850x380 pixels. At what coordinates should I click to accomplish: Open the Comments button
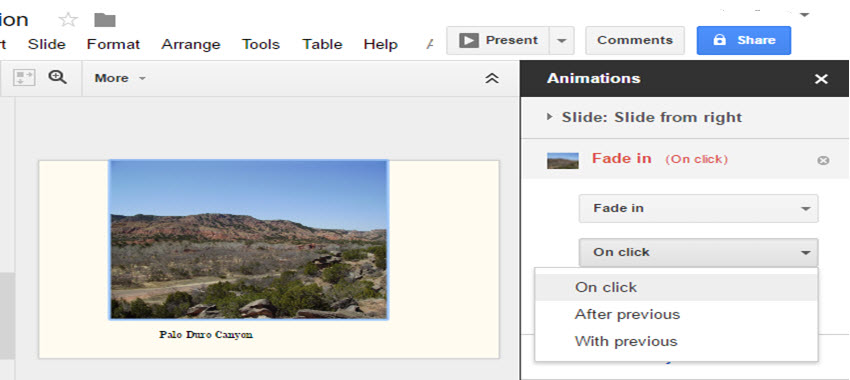pyautogui.click(x=635, y=40)
